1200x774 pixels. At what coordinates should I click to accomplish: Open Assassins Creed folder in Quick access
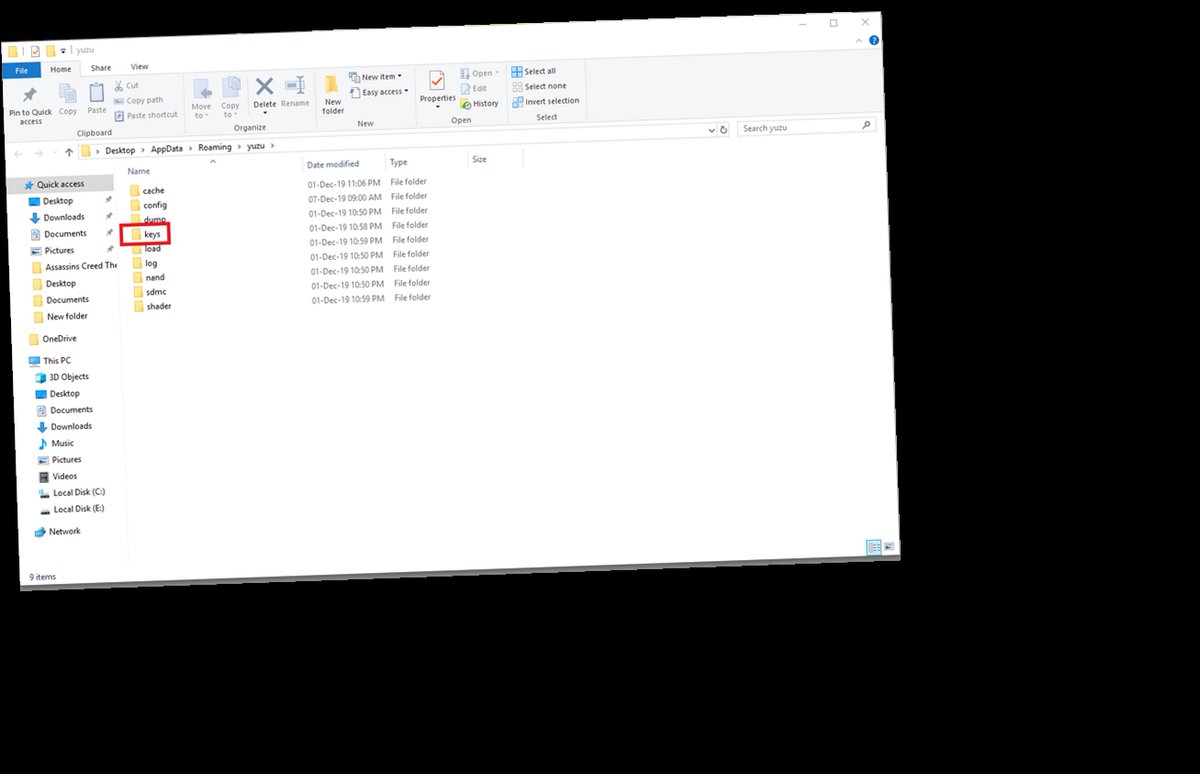point(74,266)
